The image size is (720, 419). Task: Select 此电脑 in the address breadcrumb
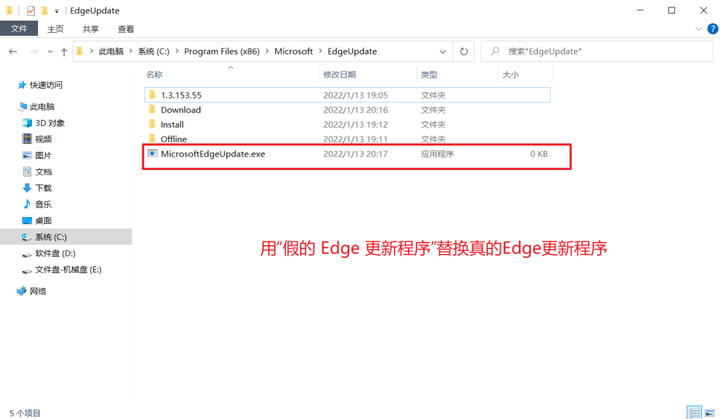pos(111,51)
